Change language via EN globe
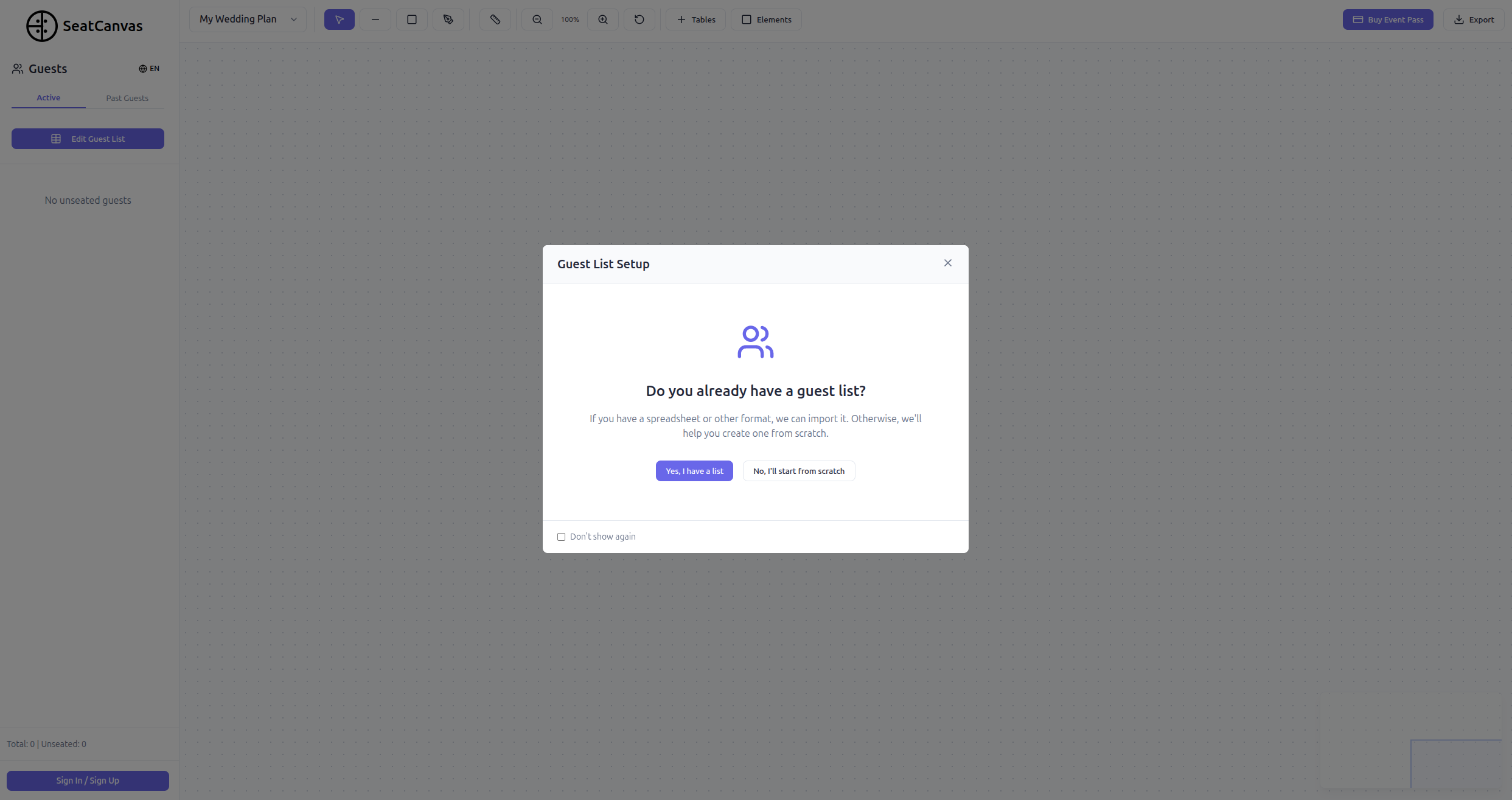 point(149,69)
